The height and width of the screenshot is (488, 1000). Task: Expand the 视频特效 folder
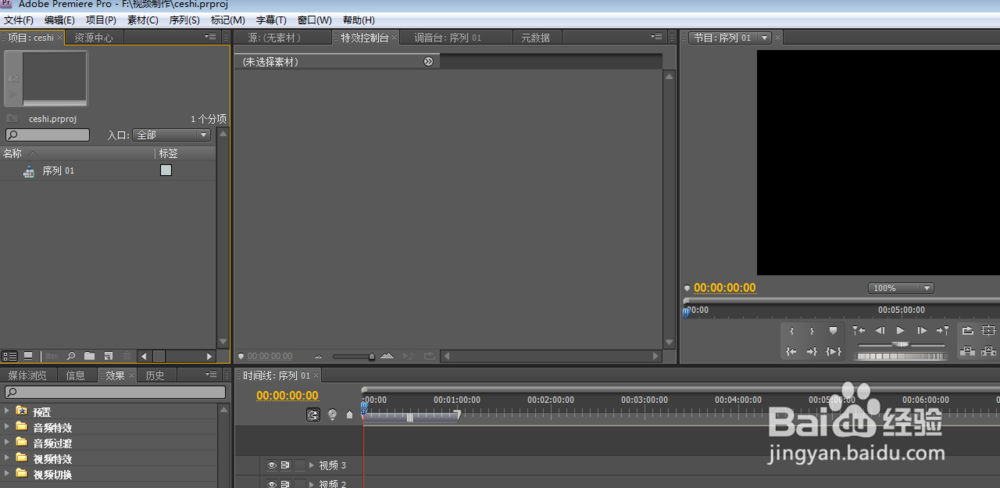[7, 458]
